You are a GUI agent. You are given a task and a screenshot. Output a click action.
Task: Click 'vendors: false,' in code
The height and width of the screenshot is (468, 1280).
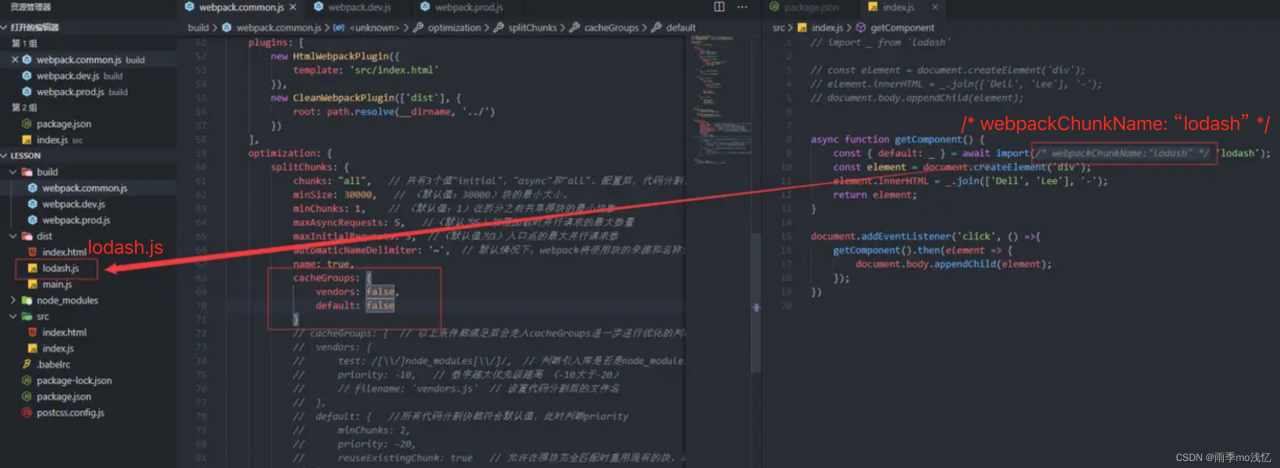tap(357, 291)
